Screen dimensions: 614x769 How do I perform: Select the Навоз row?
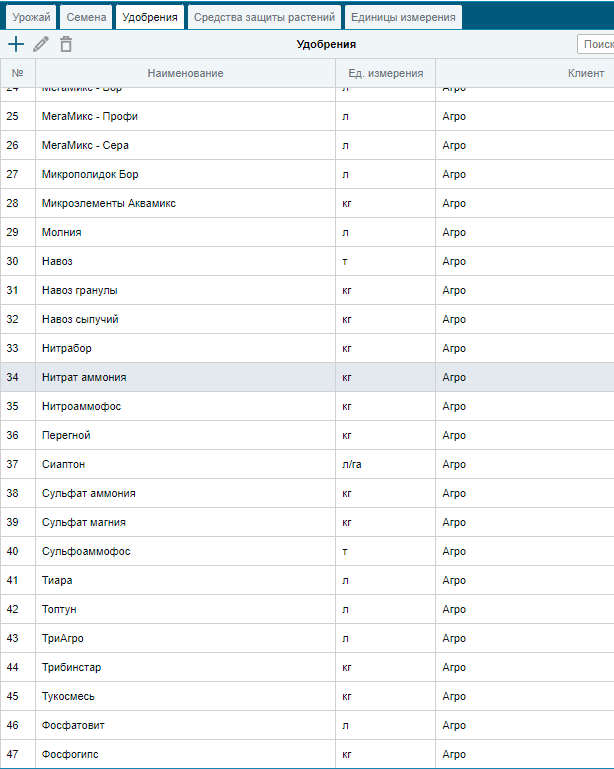click(x=307, y=261)
